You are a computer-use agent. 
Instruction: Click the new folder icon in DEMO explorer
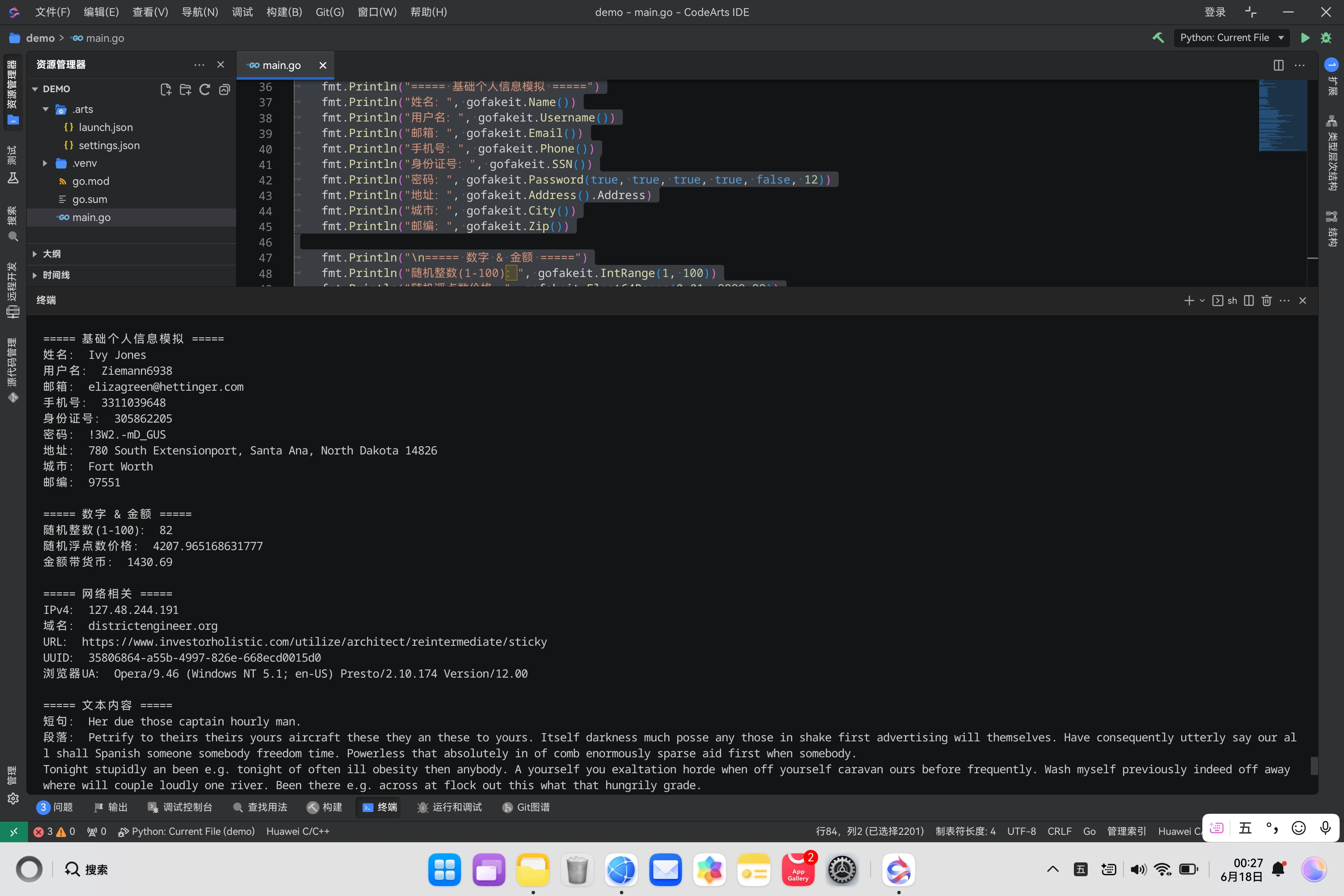tap(185, 89)
